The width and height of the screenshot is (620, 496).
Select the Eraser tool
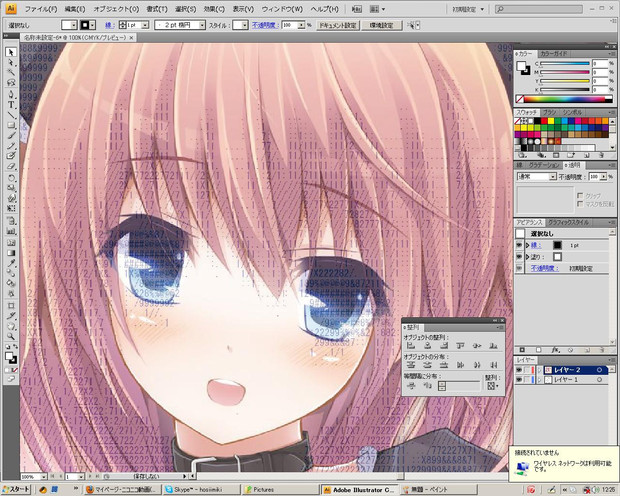(x=11, y=167)
